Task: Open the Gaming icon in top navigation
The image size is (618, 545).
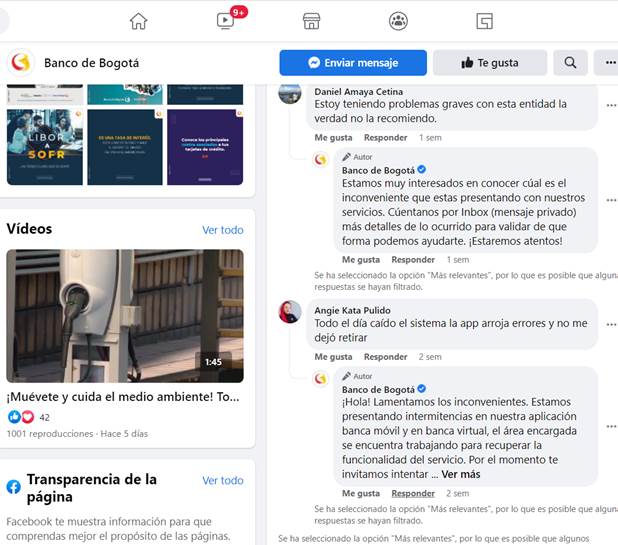Action: tap(484, 21)
